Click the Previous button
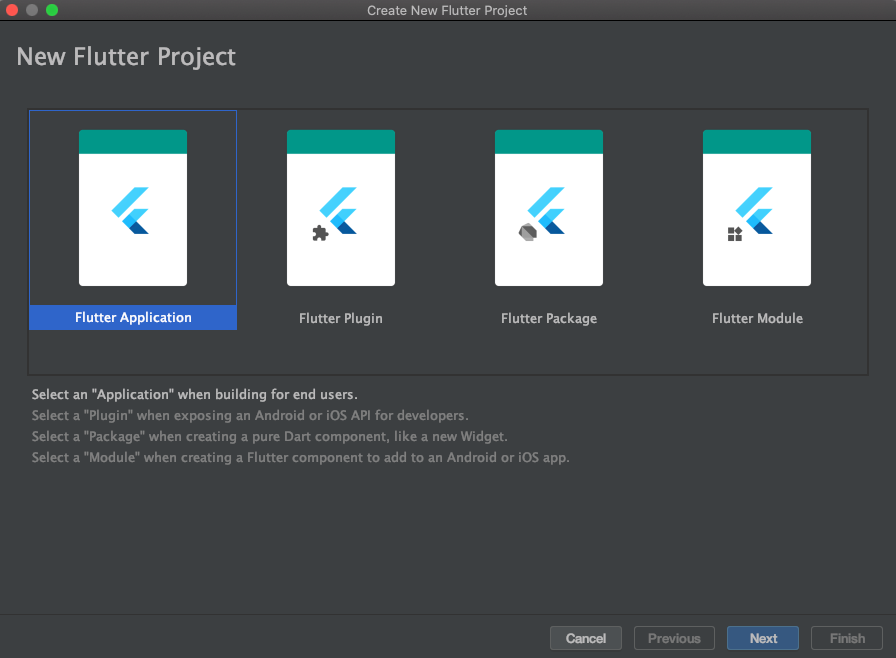896x658 pixels. pyautogui.click(x=674, y=638)
